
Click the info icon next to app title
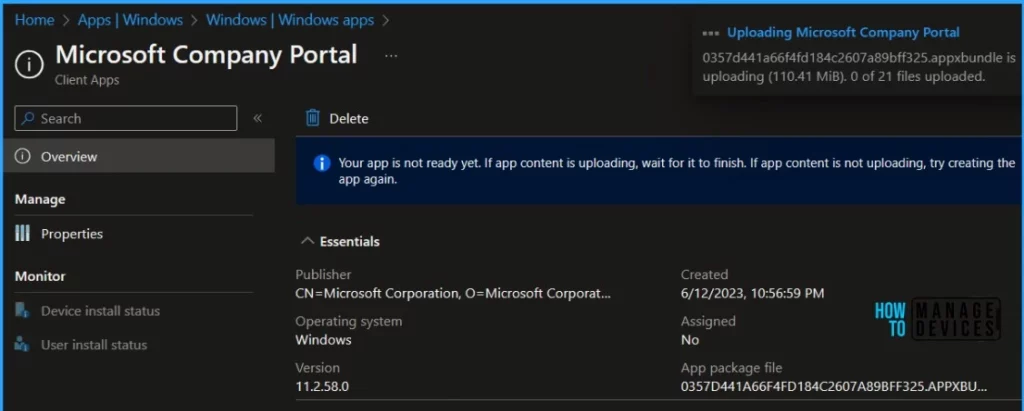click(x=29, y=65)
